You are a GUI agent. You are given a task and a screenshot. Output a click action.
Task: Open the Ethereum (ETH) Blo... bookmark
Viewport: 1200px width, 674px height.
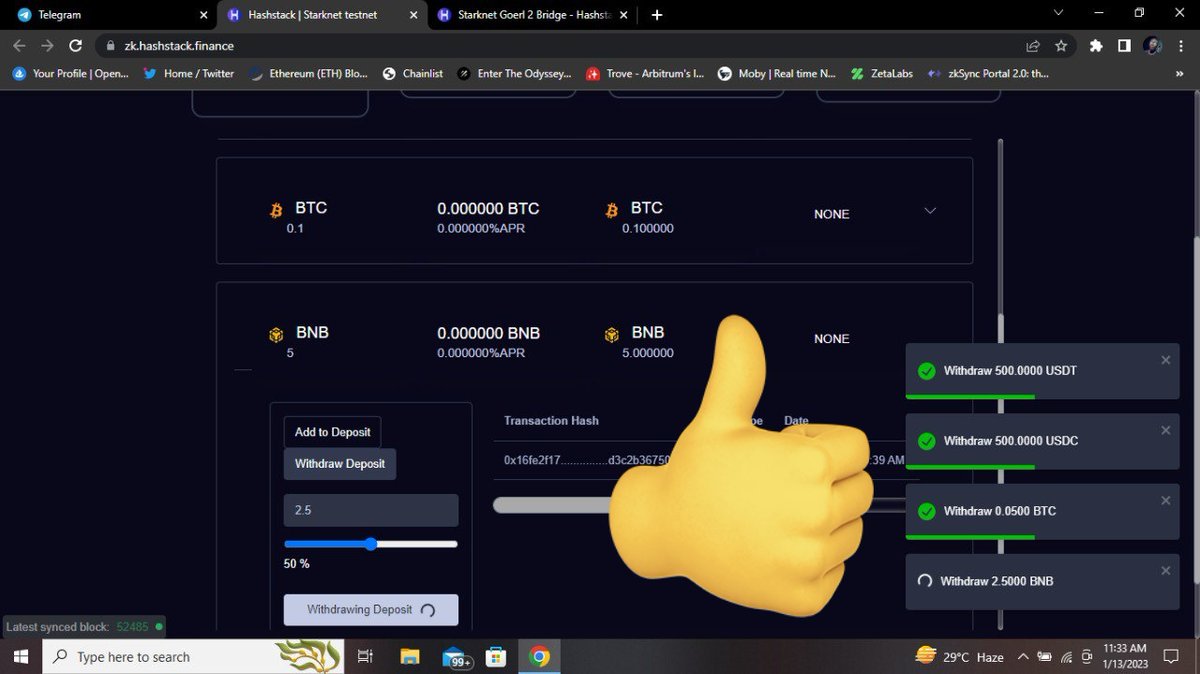pyautogui.click(x=309, y=73)
